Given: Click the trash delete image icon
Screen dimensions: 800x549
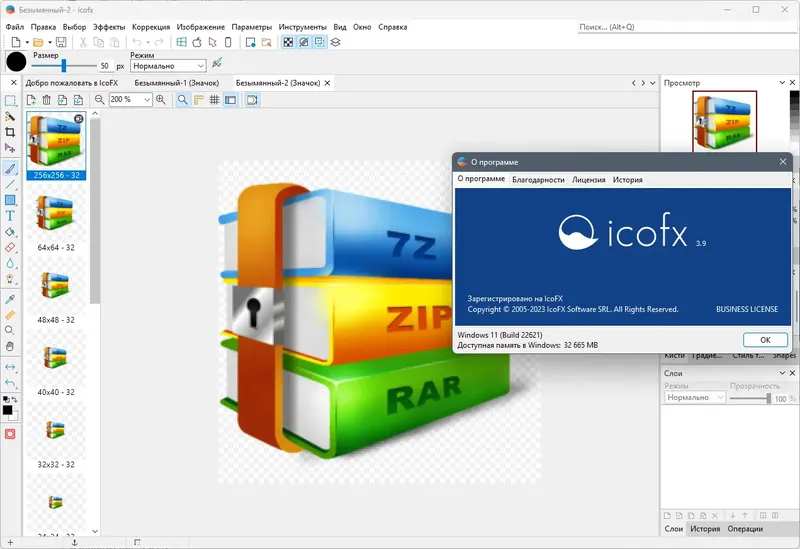Looking at the screenshot, I should coord(46,100).
